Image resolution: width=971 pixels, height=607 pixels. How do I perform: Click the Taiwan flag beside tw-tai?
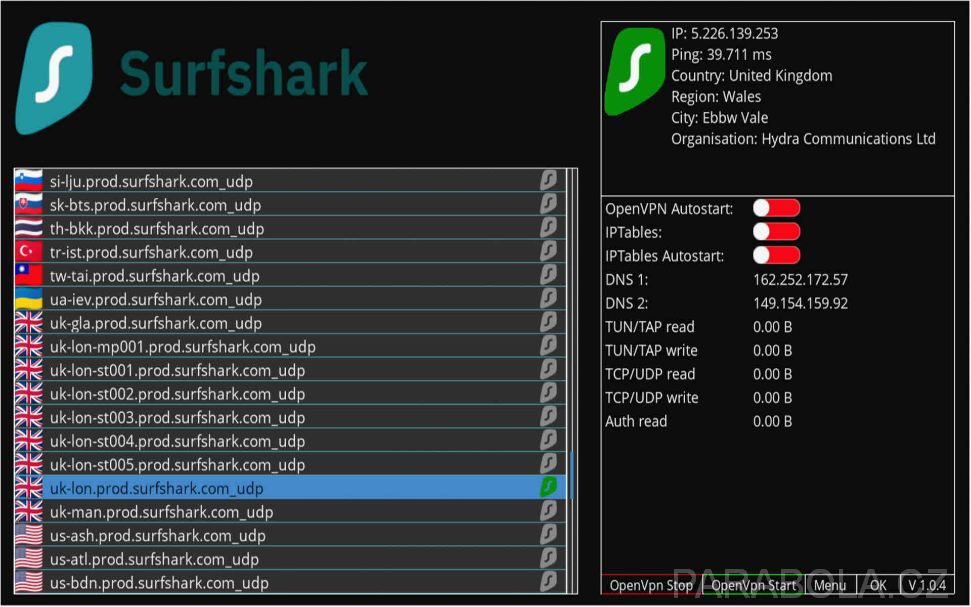click(x=28, y=275)
